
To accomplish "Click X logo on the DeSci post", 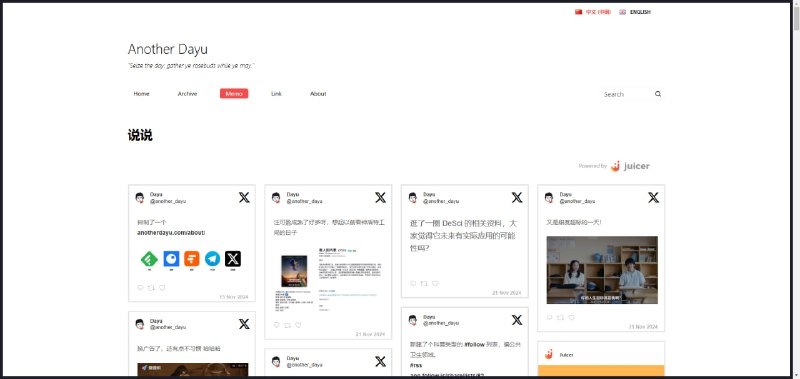I will pos(517,197).
